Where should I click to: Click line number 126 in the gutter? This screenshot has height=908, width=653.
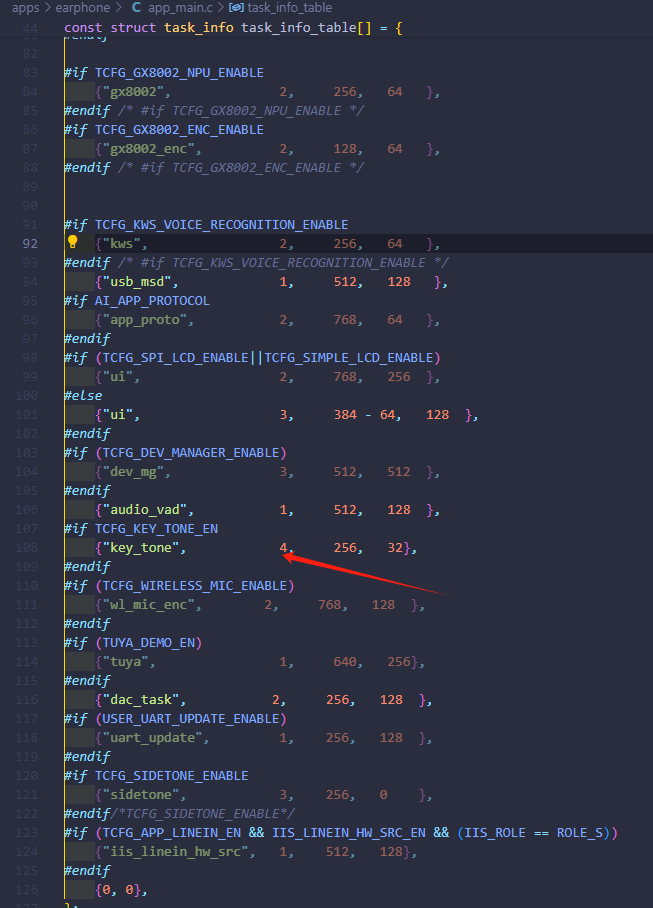pyautogui.click(x=26, y=889)
